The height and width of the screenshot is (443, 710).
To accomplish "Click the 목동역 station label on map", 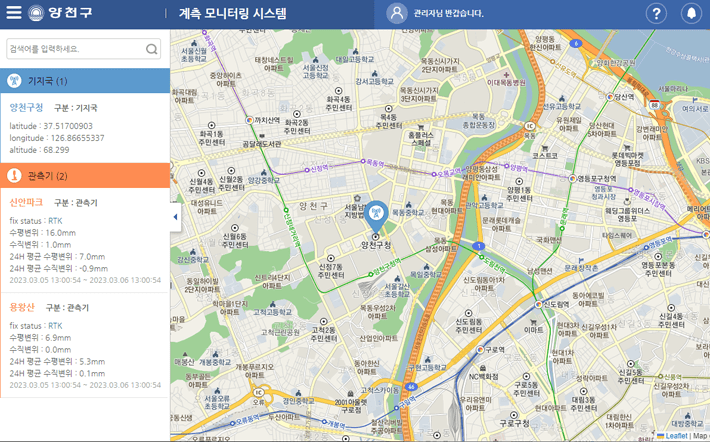I will 376,163.
